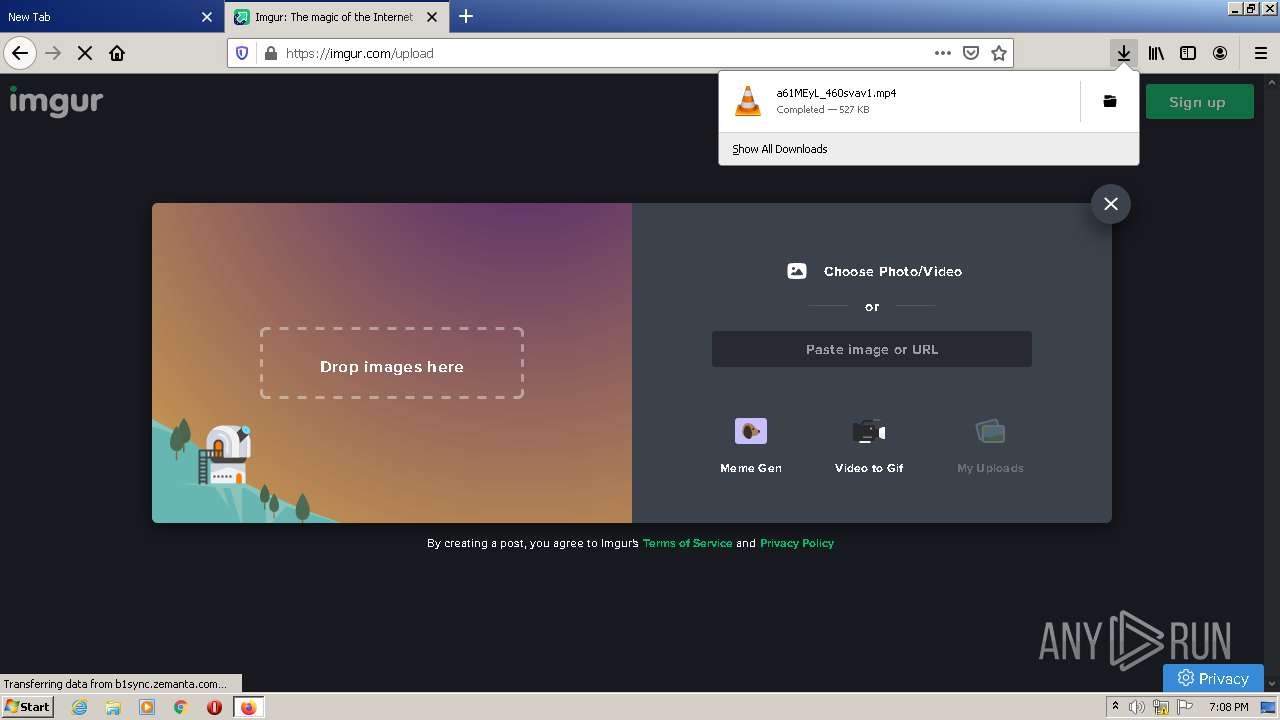
Task: Select Firefox taskbar button
Action: [248, 707]
